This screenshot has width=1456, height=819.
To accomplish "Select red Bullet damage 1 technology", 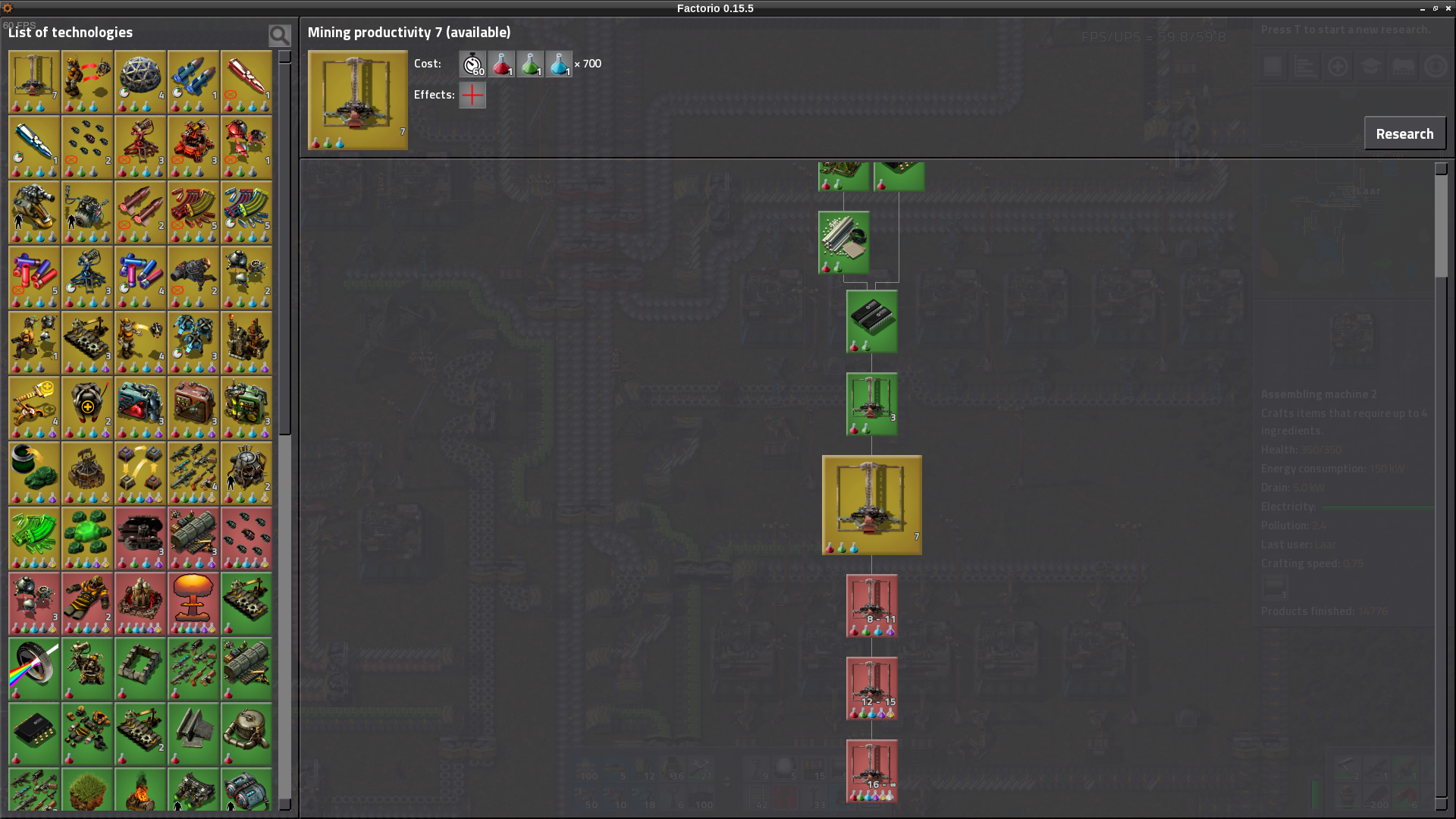I will (246, 82).
